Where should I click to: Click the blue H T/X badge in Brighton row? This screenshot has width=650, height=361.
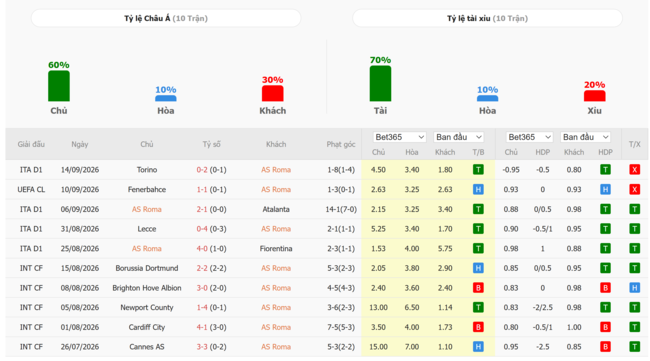[x=634, y=288]
